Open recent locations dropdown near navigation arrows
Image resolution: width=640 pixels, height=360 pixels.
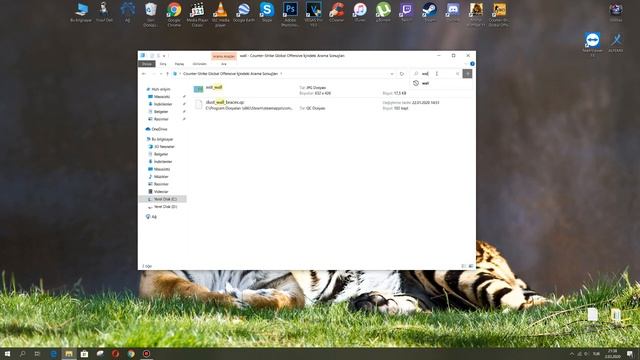pyautogui.click(x=160, y=74)
